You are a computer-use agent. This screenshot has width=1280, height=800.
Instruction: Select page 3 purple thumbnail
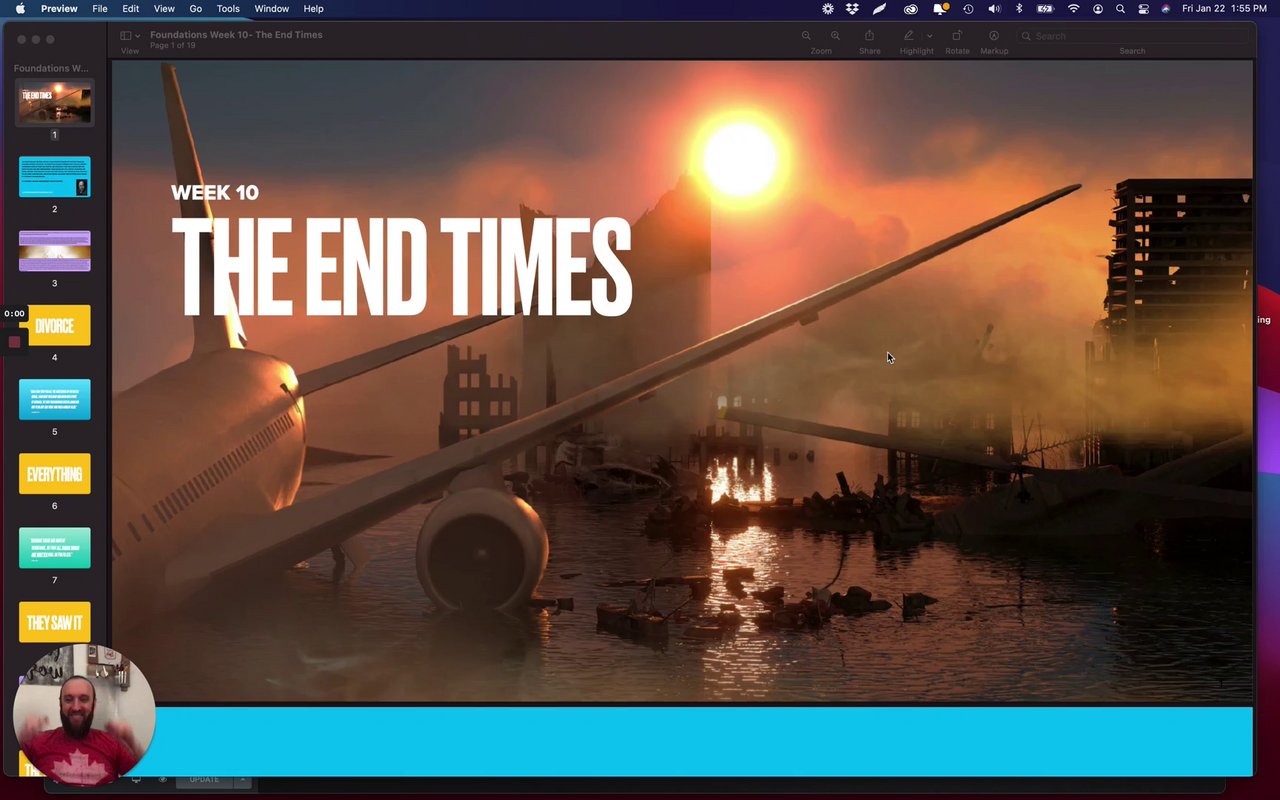(x=54, y=251)
